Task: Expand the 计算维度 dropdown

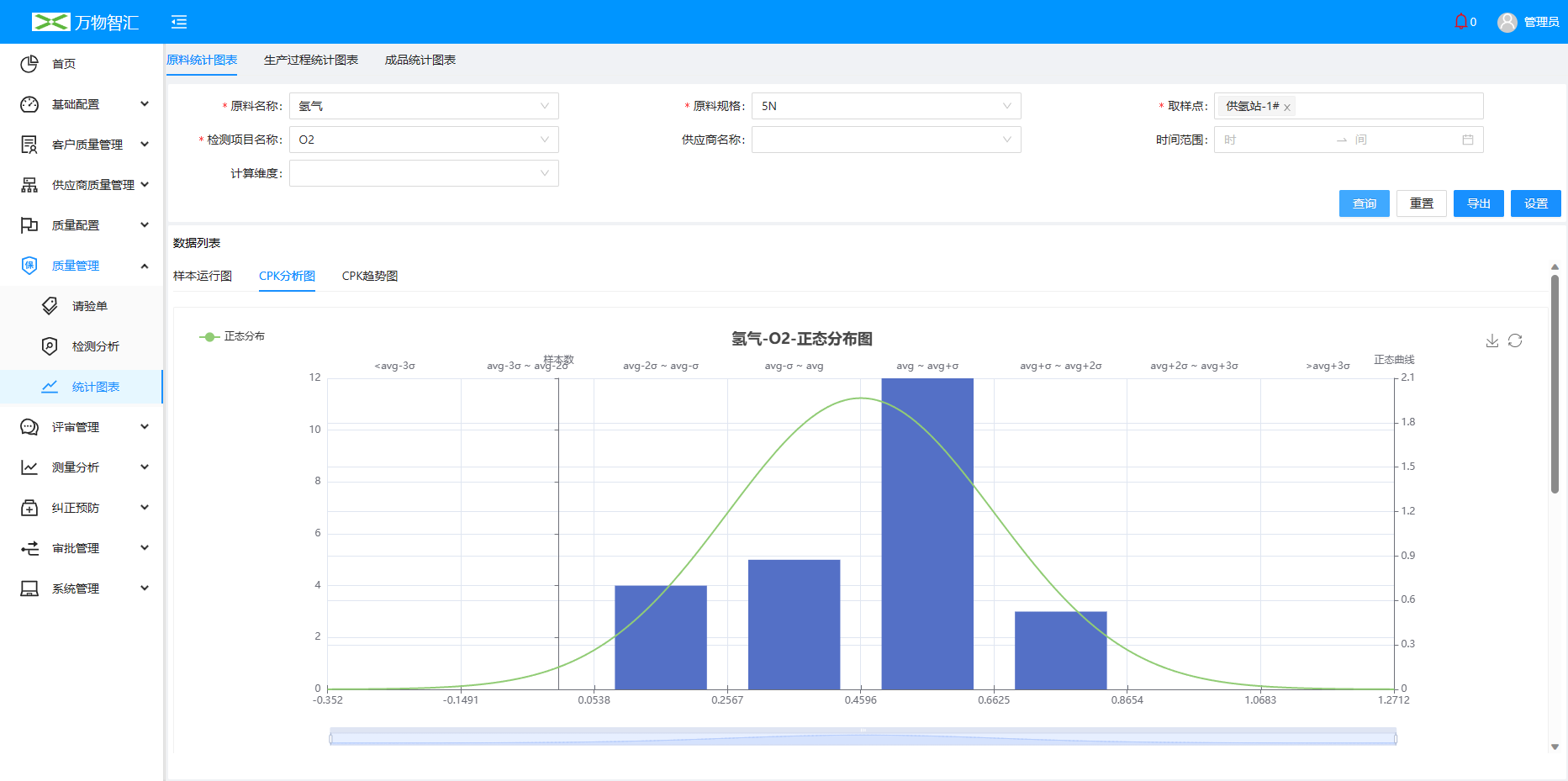Action: [424, 173]
